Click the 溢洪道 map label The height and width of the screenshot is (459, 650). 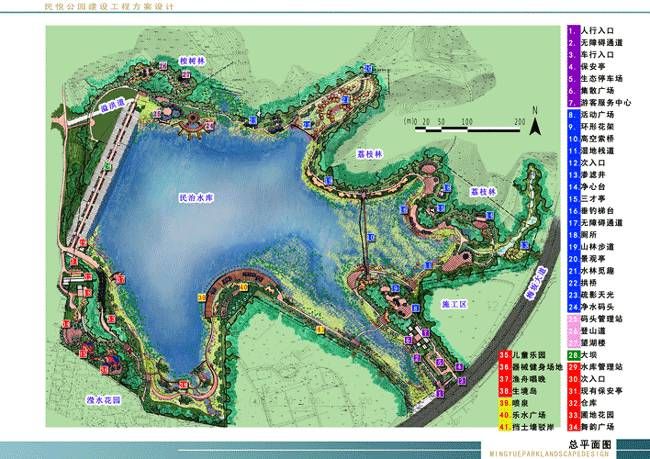tap(112, 106)
